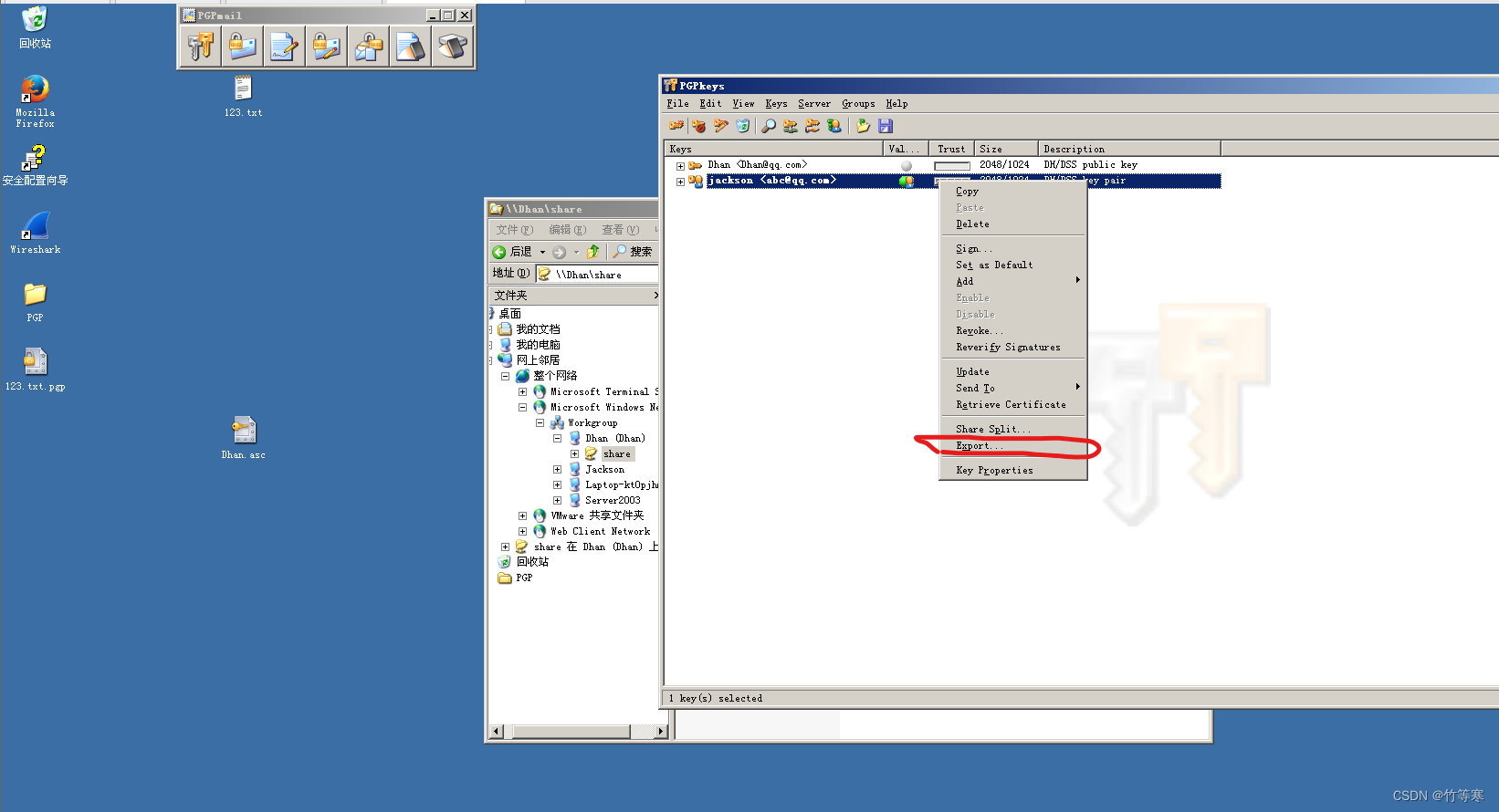The width and height of the screenshot is (1499, 812).
Task: Click the Up folder icon in the explorer toolbar
Action: (593, 252)
